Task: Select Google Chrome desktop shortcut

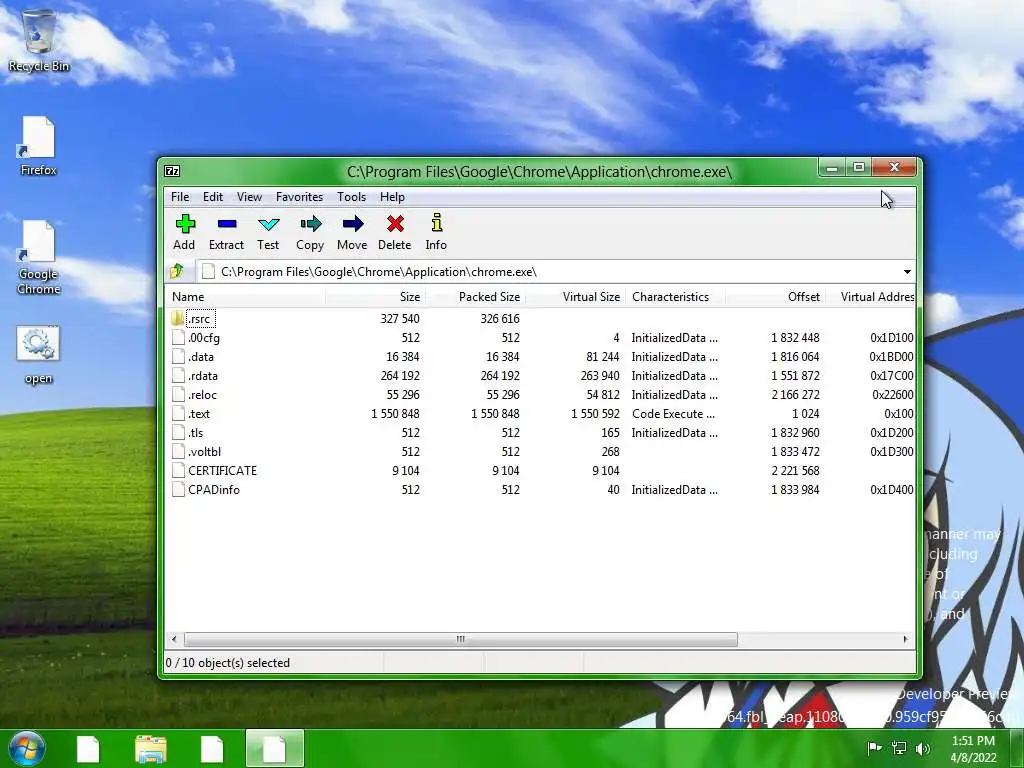Action: 39,258
